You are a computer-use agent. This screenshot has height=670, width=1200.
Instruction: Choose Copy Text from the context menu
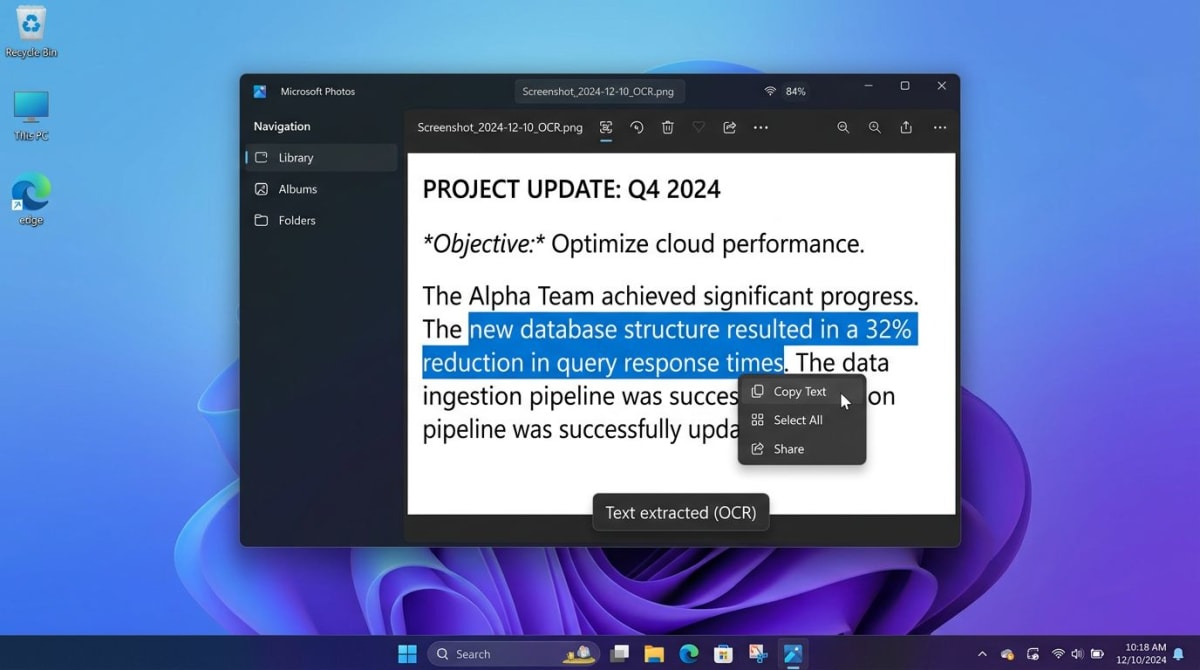[798, 391]
